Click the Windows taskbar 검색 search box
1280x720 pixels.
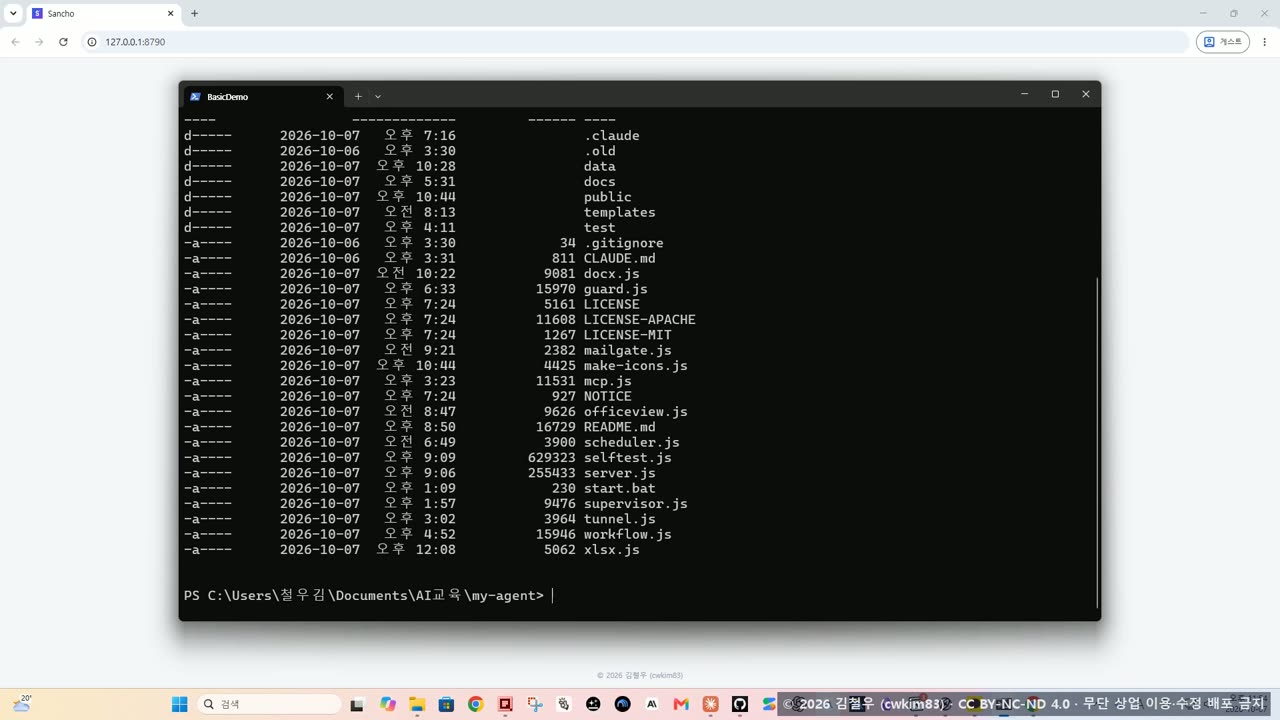(x=270, y=704)
